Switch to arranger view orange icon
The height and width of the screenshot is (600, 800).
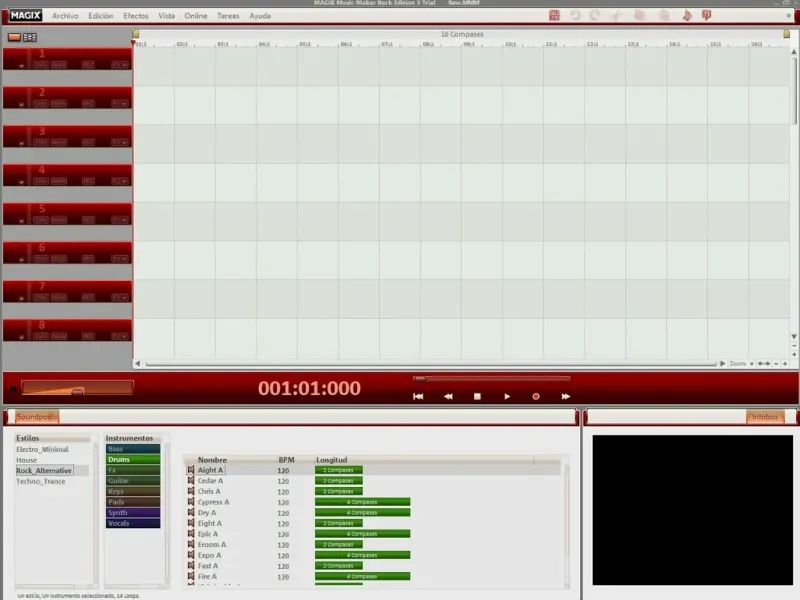click(14, 37)
